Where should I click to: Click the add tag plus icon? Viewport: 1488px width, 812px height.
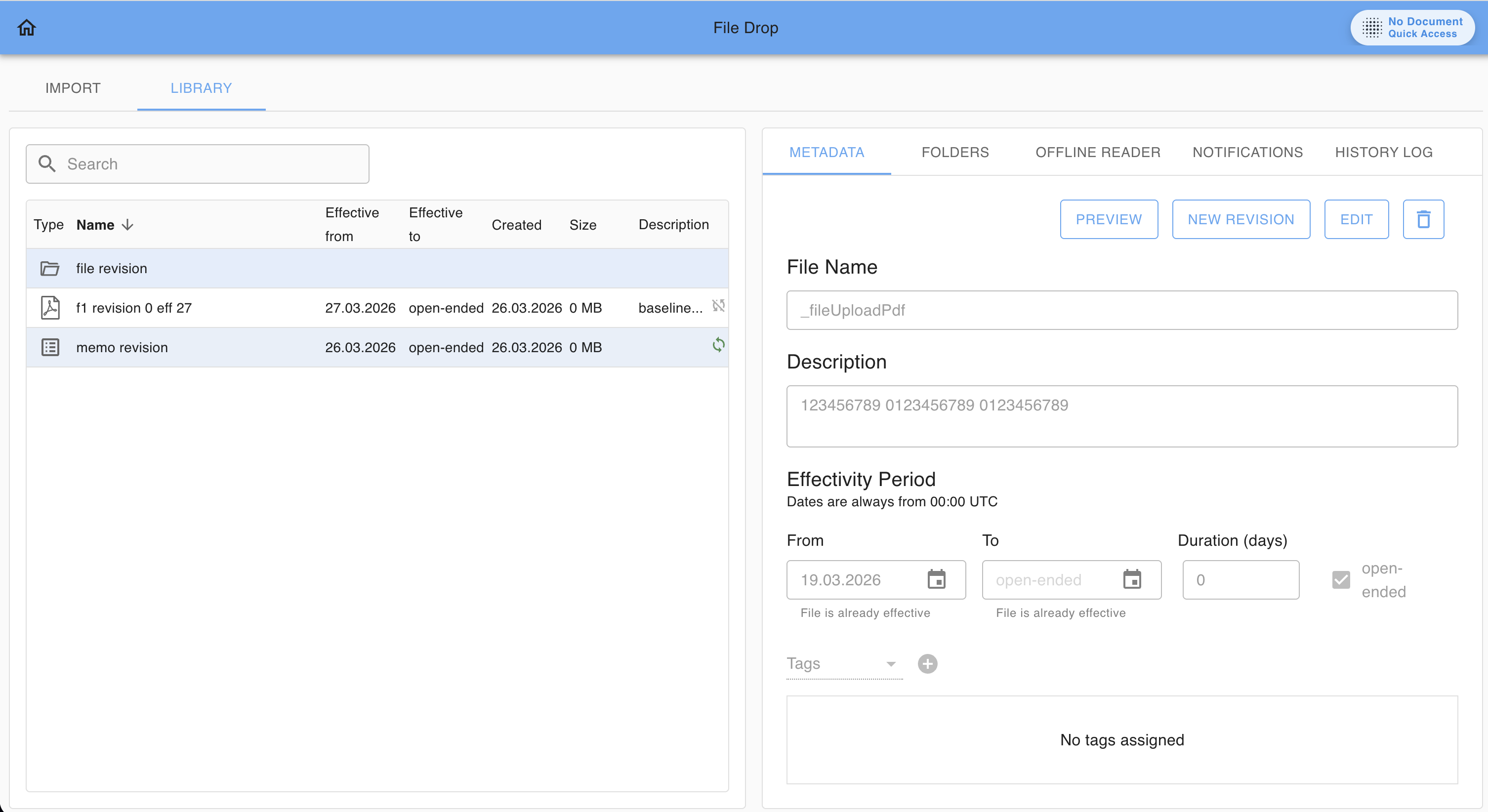(x=927, y=663)
